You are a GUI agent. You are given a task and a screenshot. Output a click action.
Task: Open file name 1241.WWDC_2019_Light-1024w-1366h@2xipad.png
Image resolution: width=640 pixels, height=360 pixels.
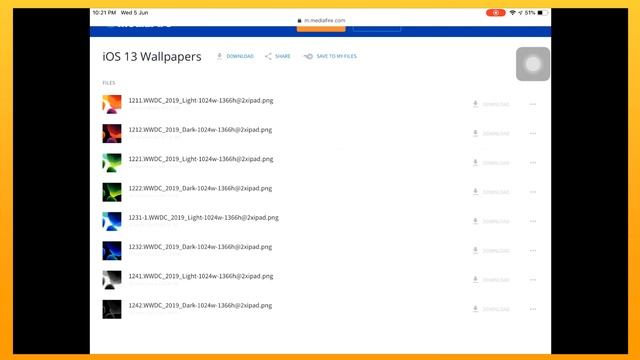[201, 276]
